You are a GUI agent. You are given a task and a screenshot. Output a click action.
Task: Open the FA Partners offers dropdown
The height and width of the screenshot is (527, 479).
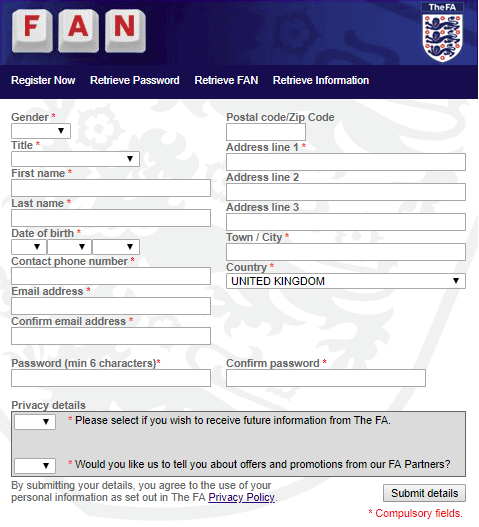(x=35, y=465)
